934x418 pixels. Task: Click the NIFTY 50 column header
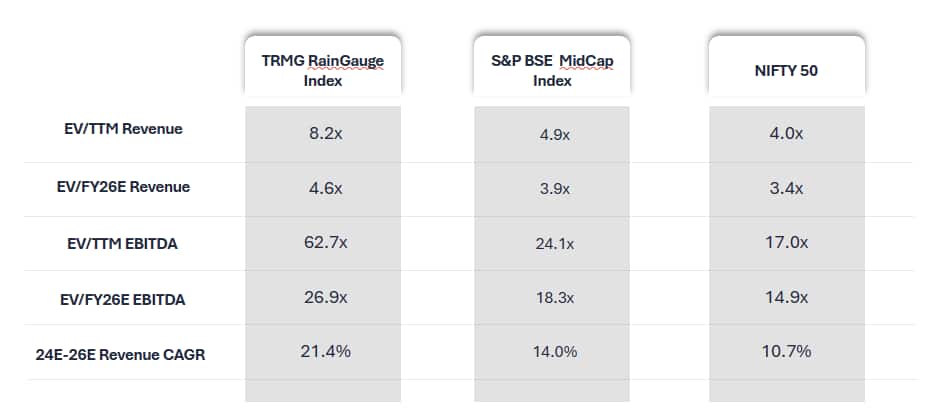point(786,71)
